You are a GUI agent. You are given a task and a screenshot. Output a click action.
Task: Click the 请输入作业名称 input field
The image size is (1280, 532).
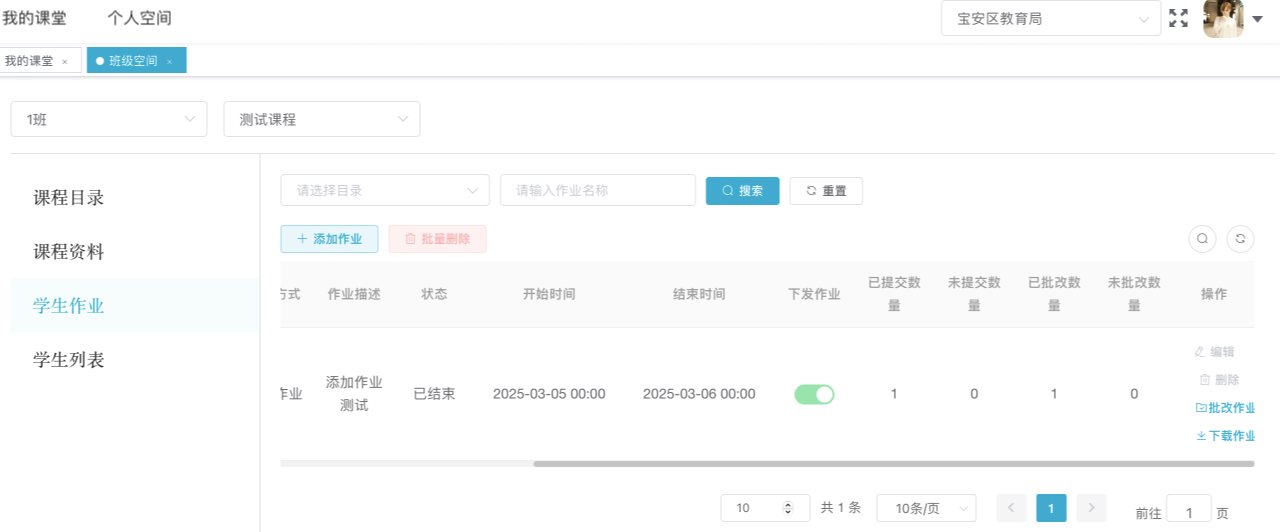pos(597,190)
